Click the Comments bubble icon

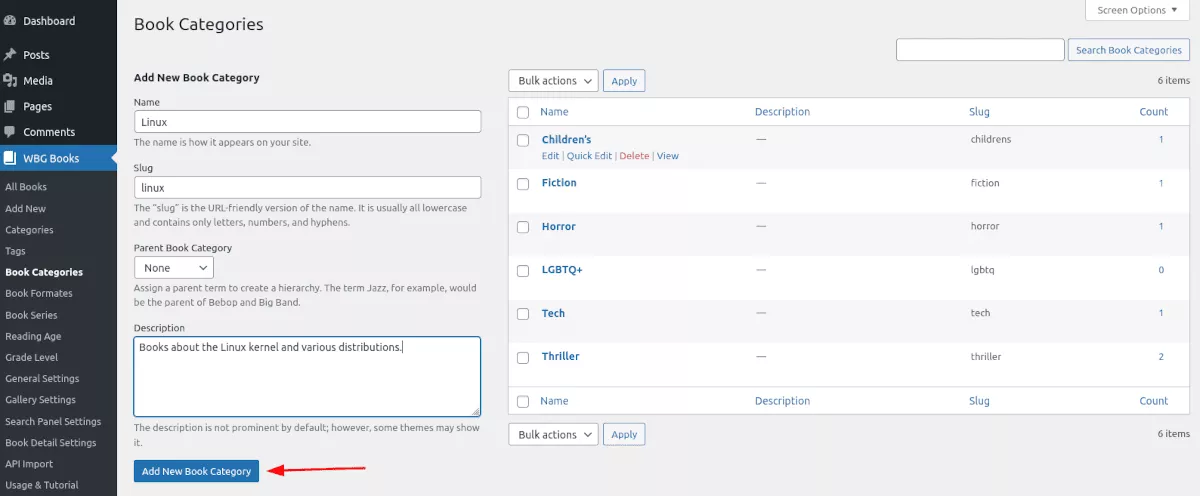point(10,132)
